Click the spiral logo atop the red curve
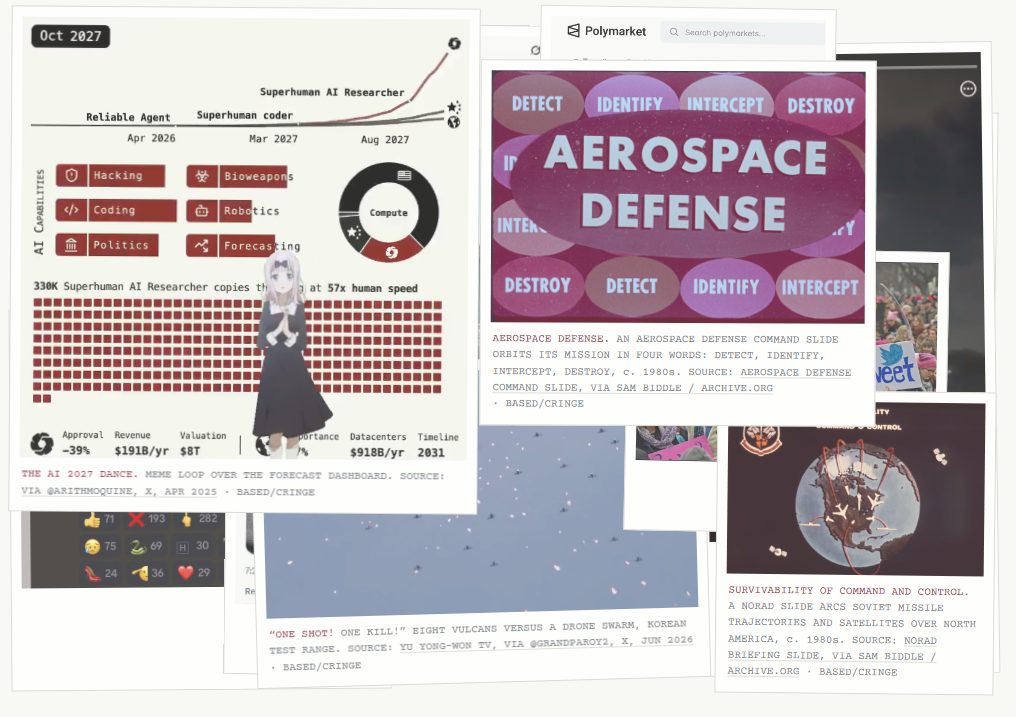The height and width of the screenshot is (717, 1016). click(454, 43)
